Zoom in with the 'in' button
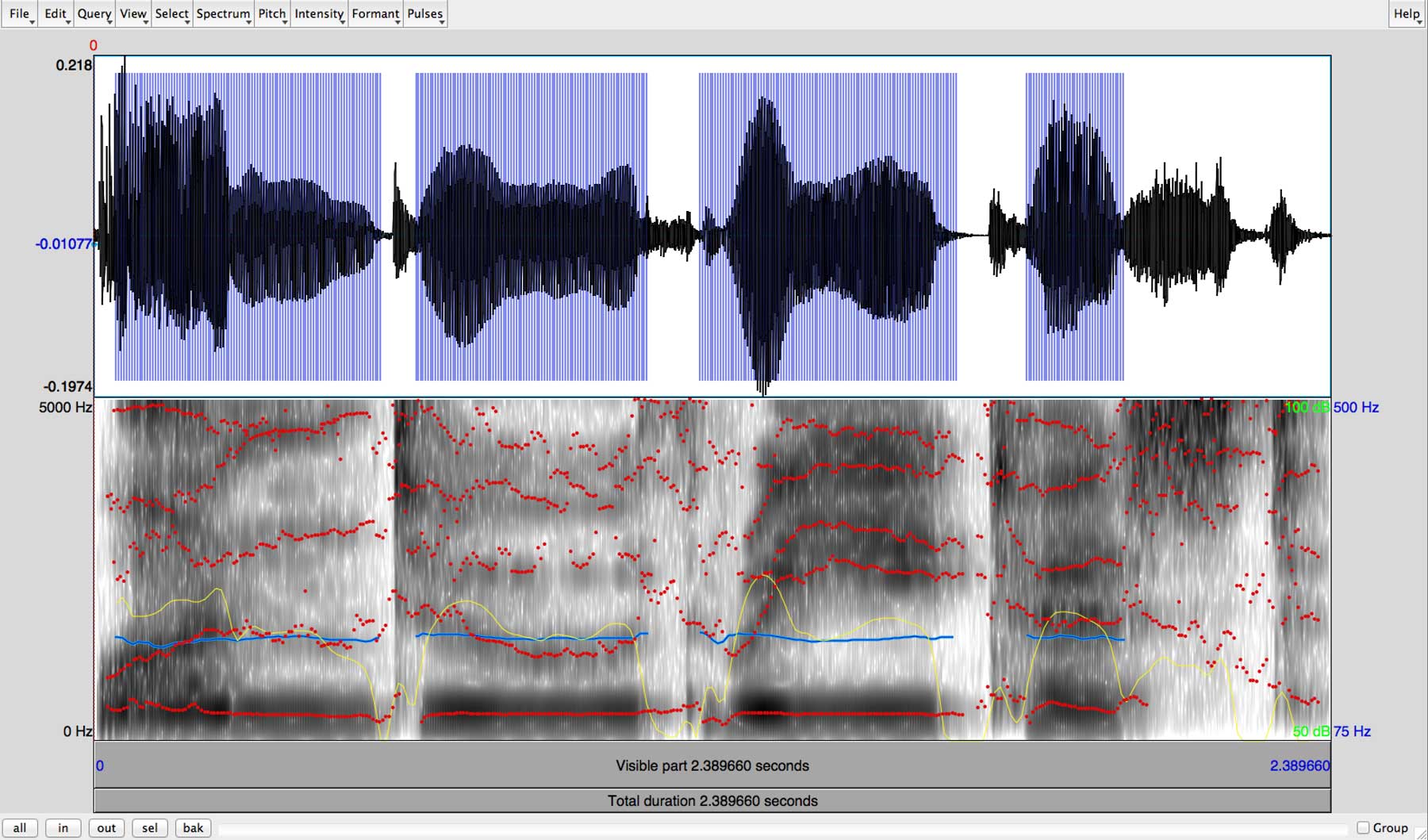 pyautogui.click(x=63, y=828)
